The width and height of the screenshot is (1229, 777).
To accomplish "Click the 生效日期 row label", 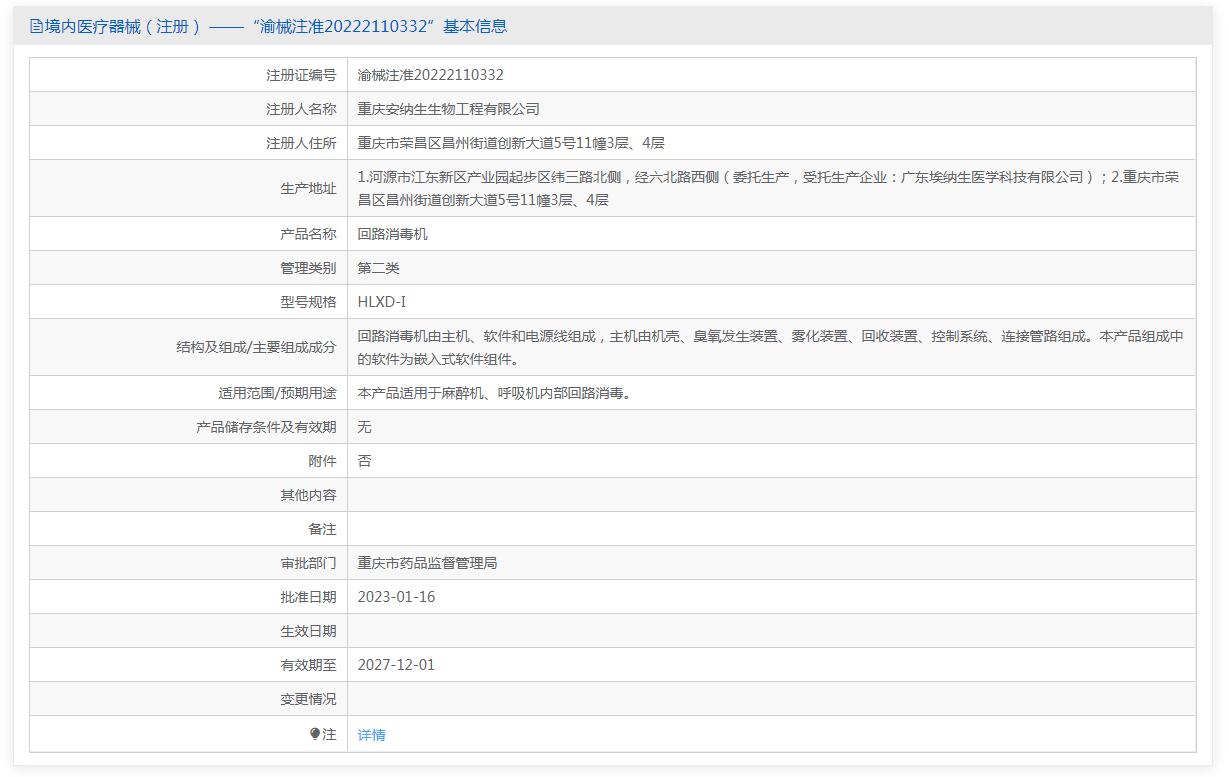I will tap(308, 631).
